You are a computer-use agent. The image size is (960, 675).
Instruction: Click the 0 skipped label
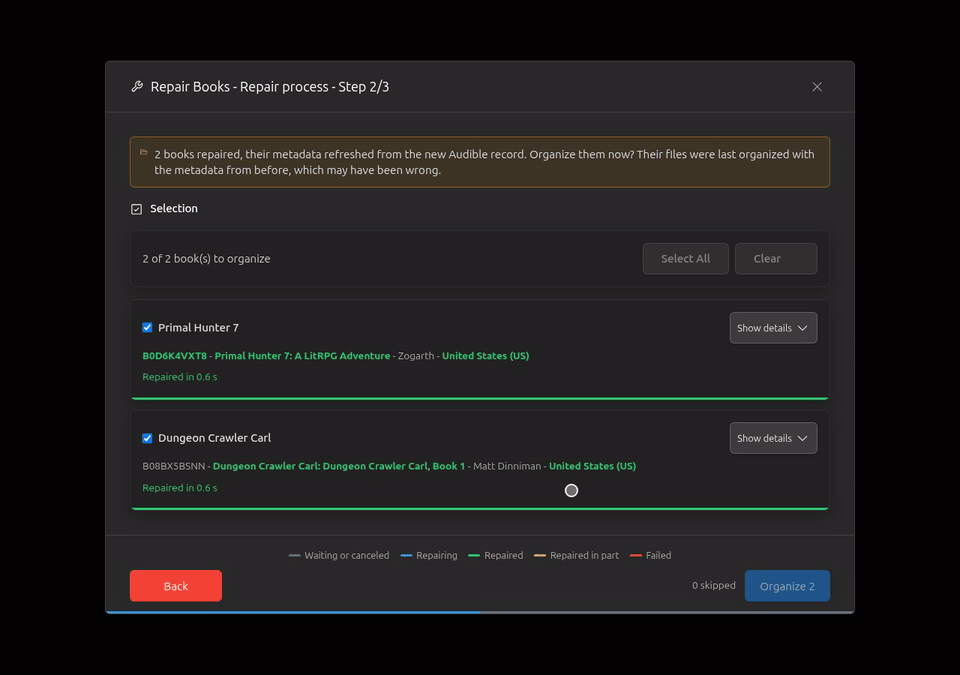[713, 585]
